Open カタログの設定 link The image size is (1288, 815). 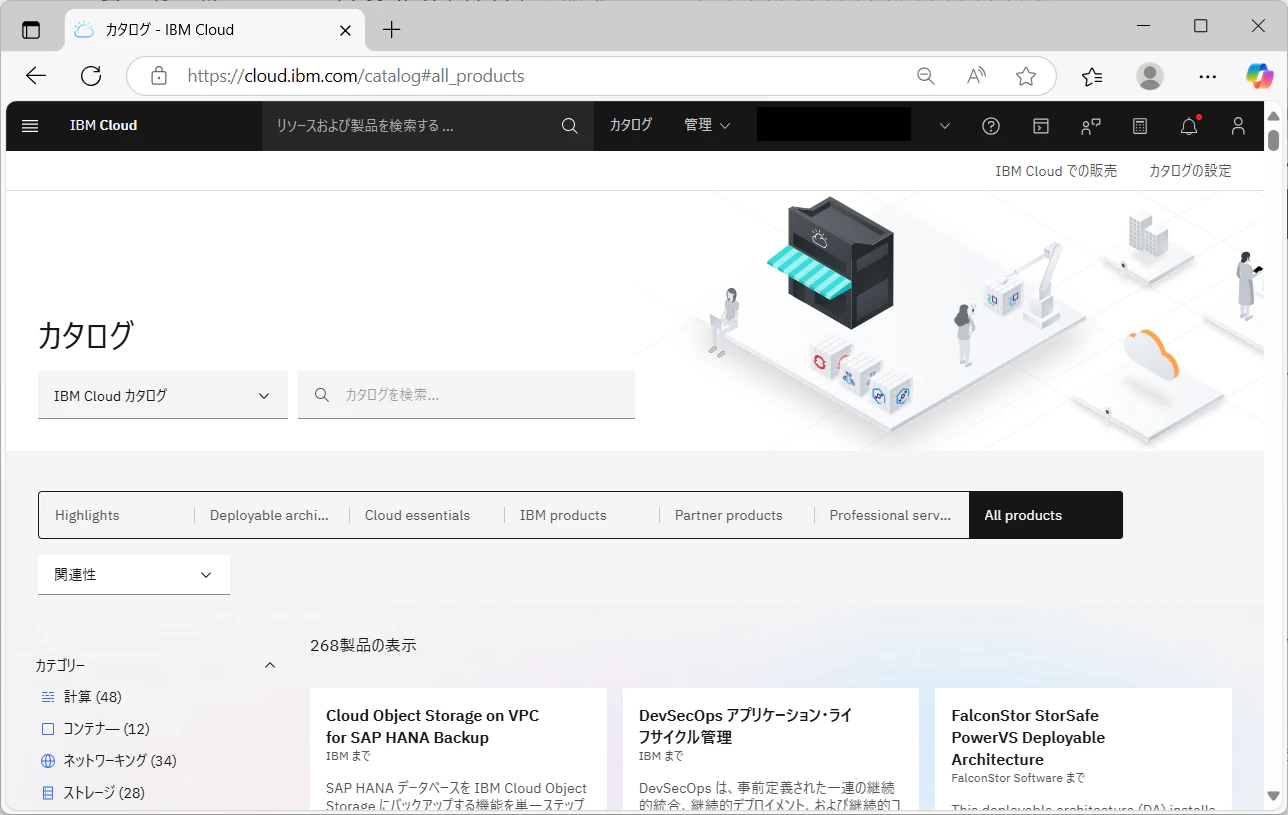[x=1190, y=171]
